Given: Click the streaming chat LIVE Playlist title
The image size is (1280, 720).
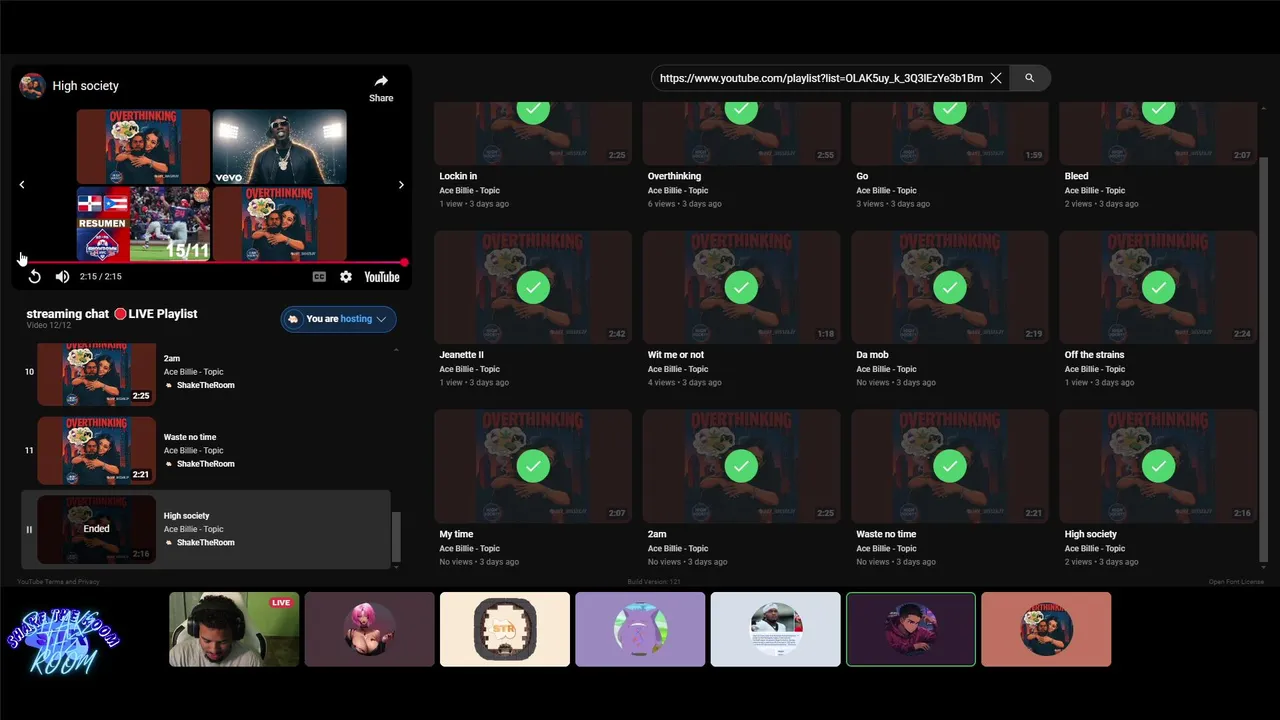Looking at the screenshot, I should click(x=112, y=314).
